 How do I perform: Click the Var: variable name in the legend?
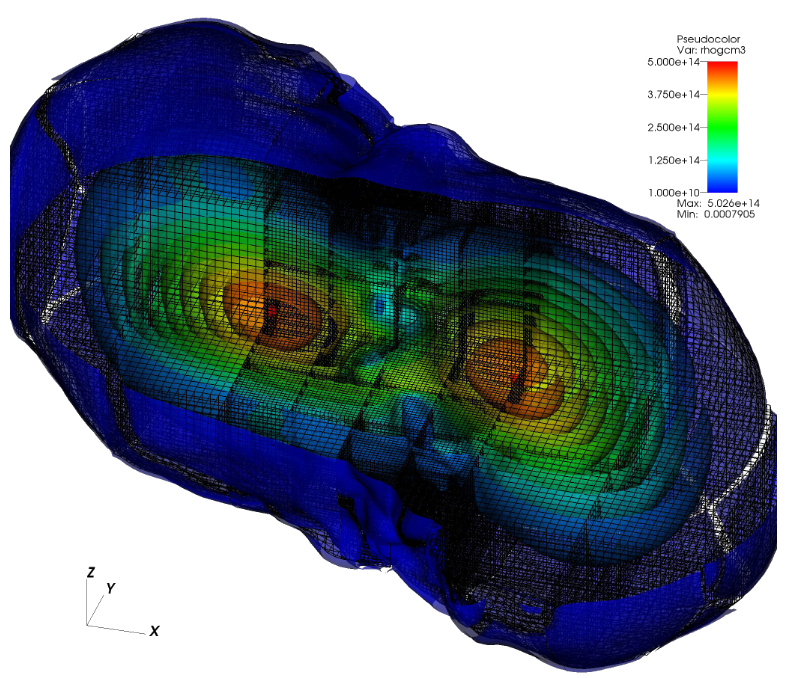(708, 49)
